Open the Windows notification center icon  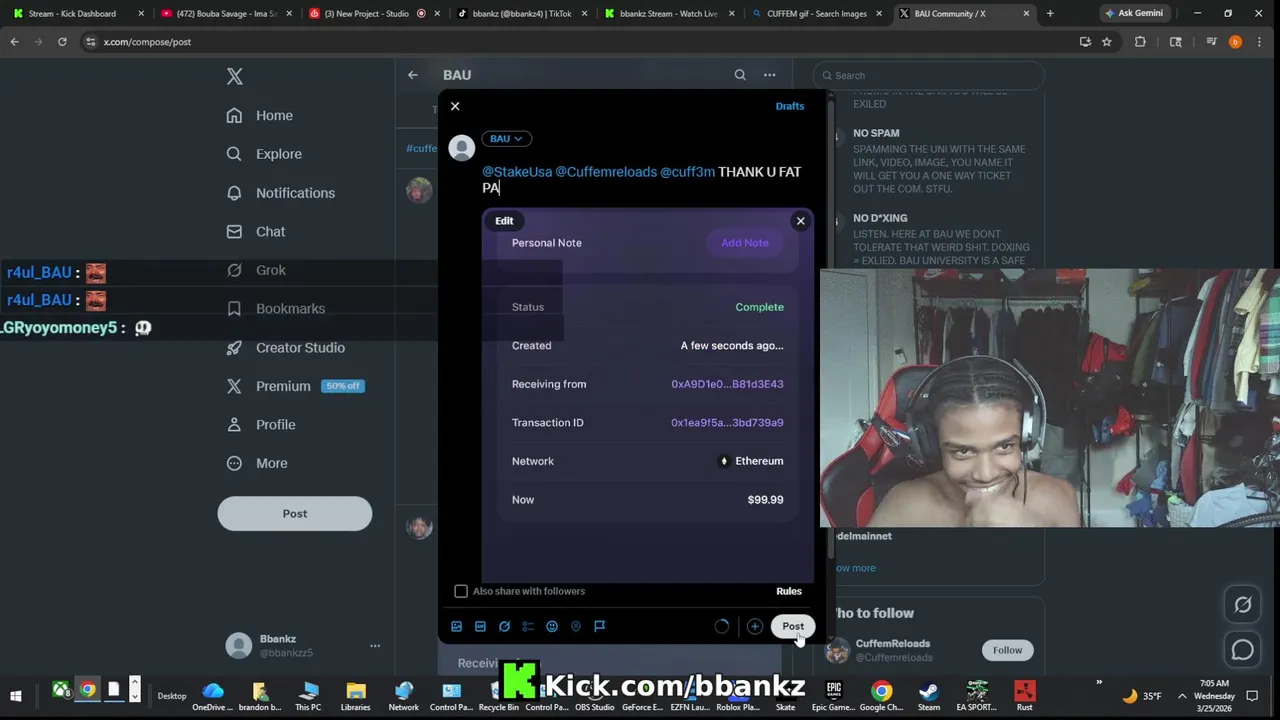(x=1252, y=696)
